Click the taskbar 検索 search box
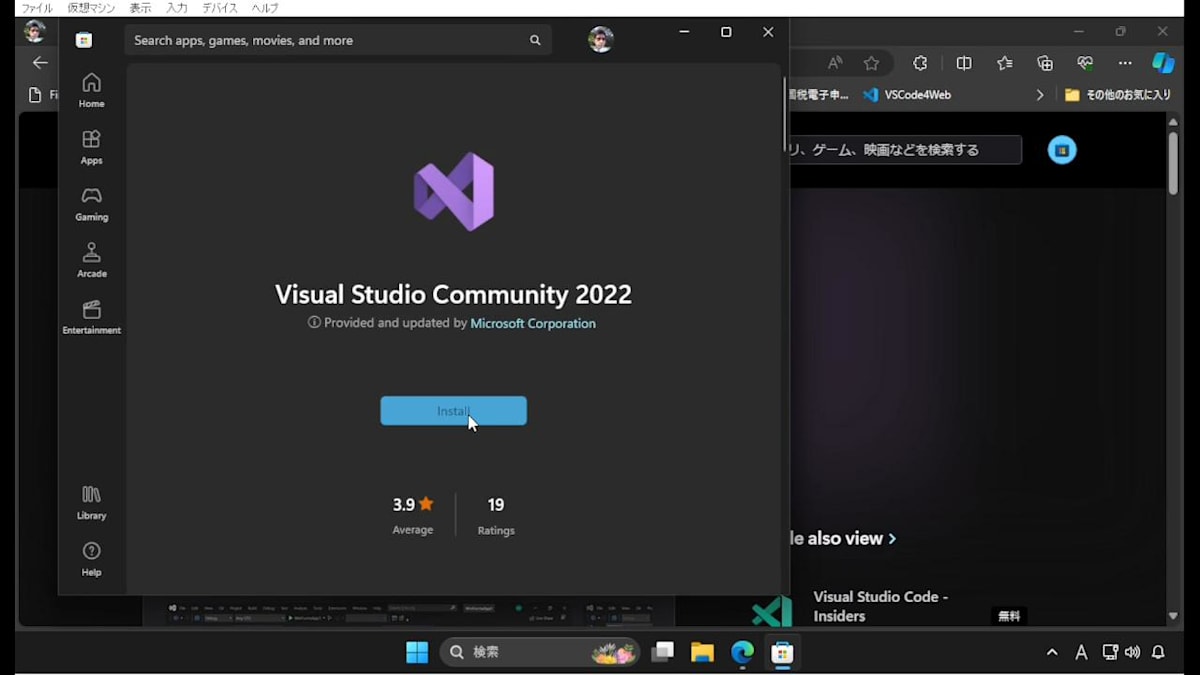 coord(540,652)
